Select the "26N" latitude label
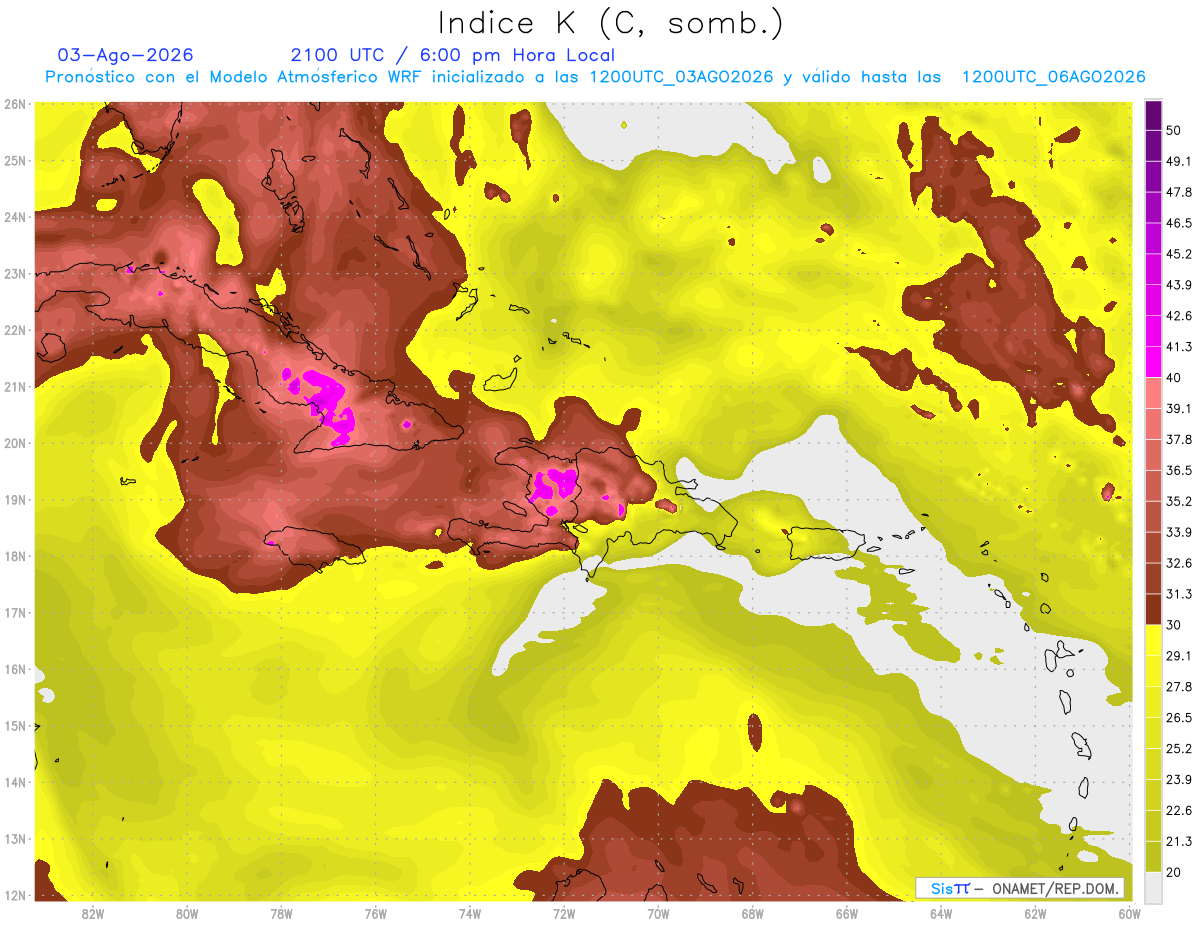The width and height of the screenshot is (1200, 927). tap(15, 104)
